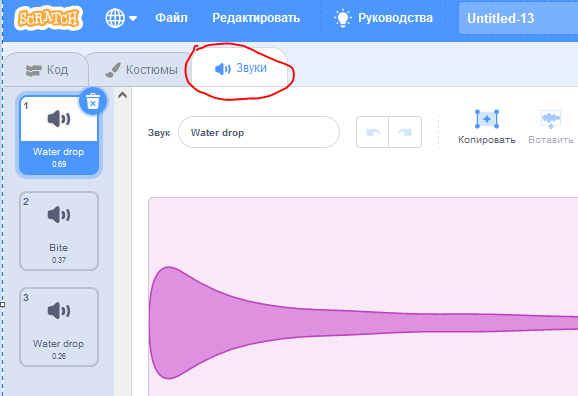Click the sound list scroll-up arrow
The width and height of the screenshot is (578, 396).
pos(122,95)
